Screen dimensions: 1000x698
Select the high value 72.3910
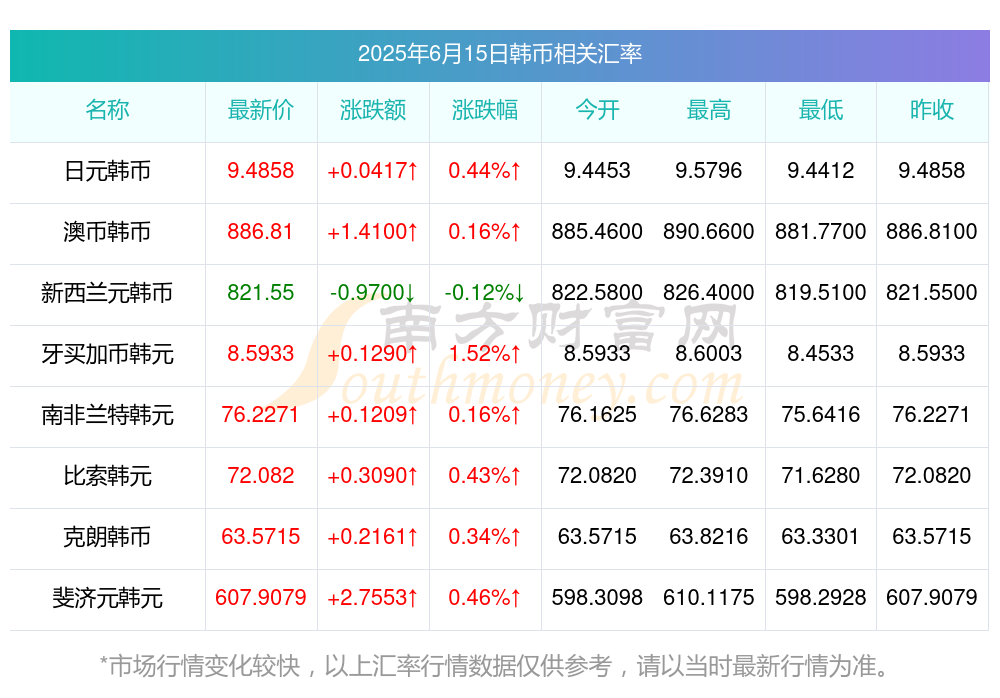[709, 475]
